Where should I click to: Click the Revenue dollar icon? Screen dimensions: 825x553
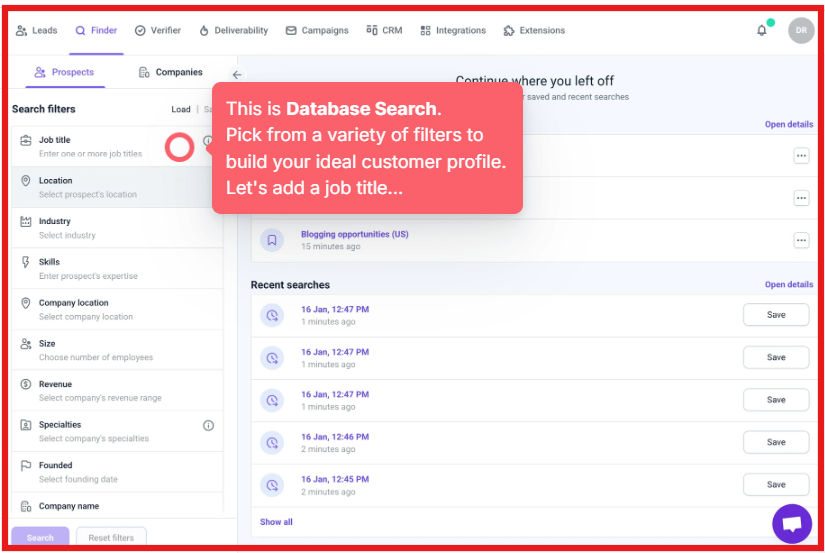[25, 384]
